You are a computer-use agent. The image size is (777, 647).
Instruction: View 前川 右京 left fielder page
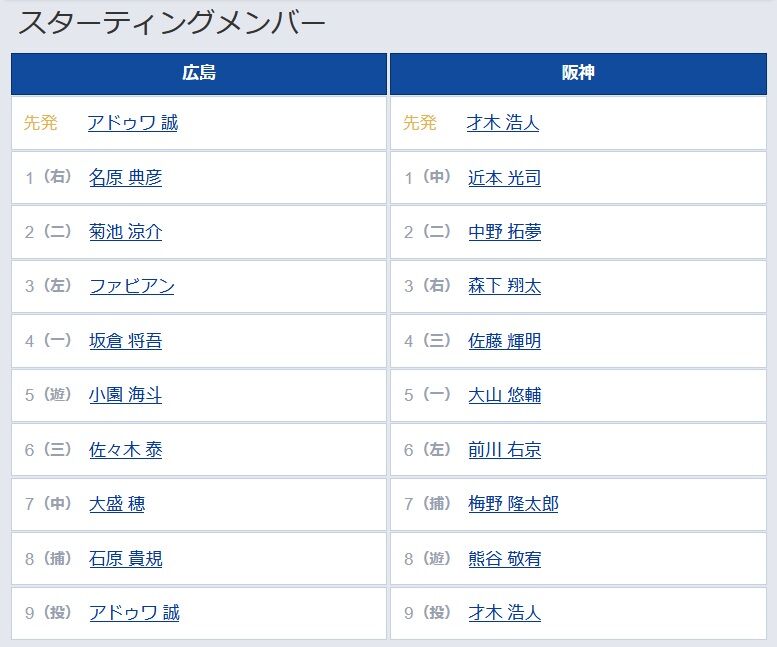pos(504,450)
